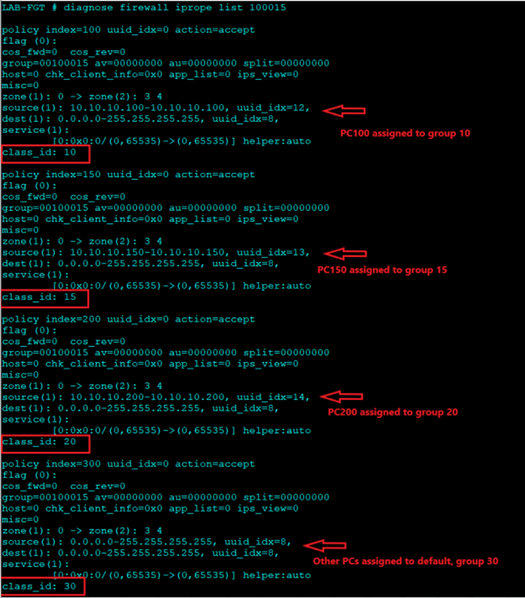Click the policy index=200 line

coord(128,319)
